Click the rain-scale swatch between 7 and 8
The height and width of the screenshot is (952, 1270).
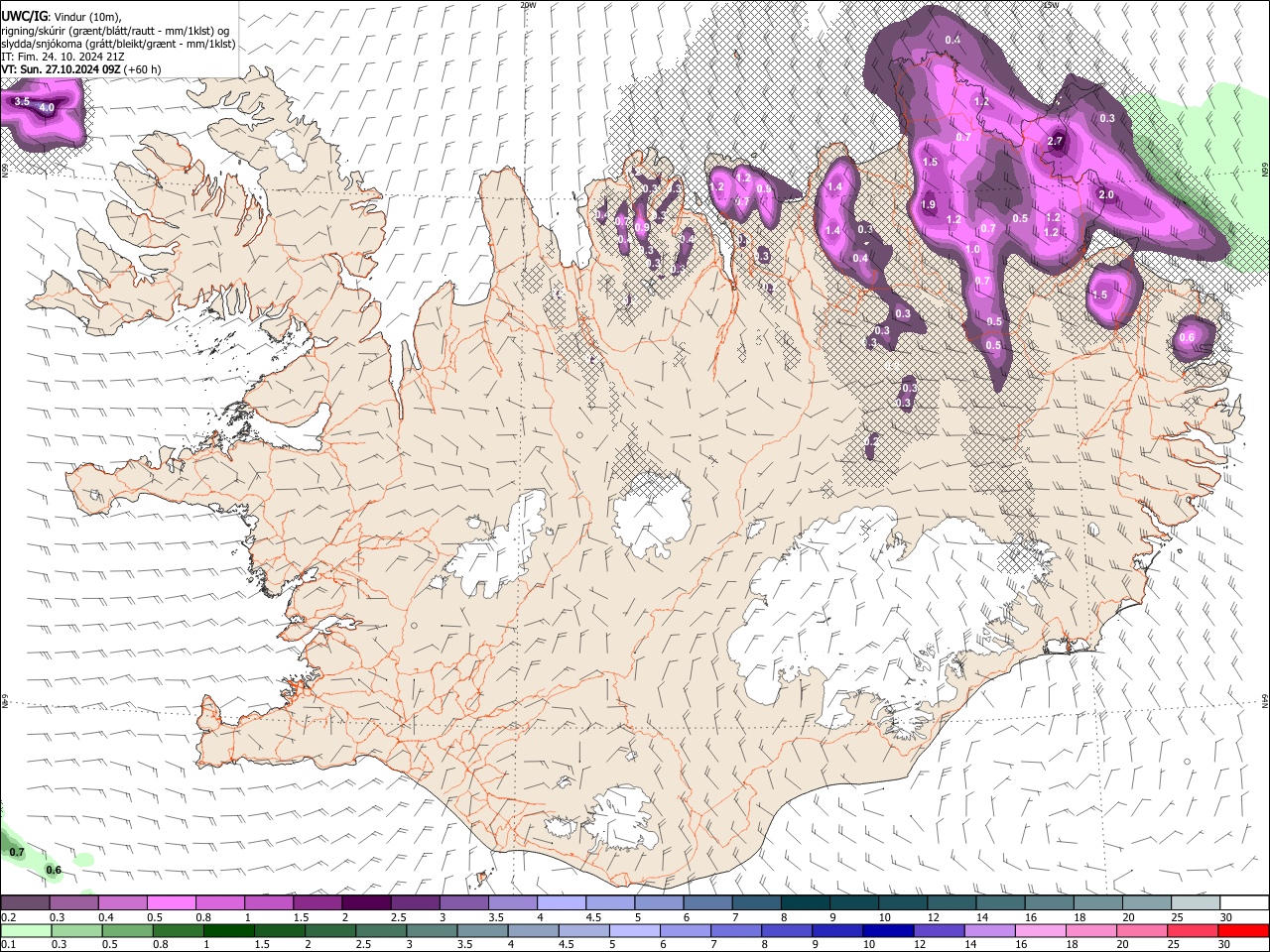point(736,931)
